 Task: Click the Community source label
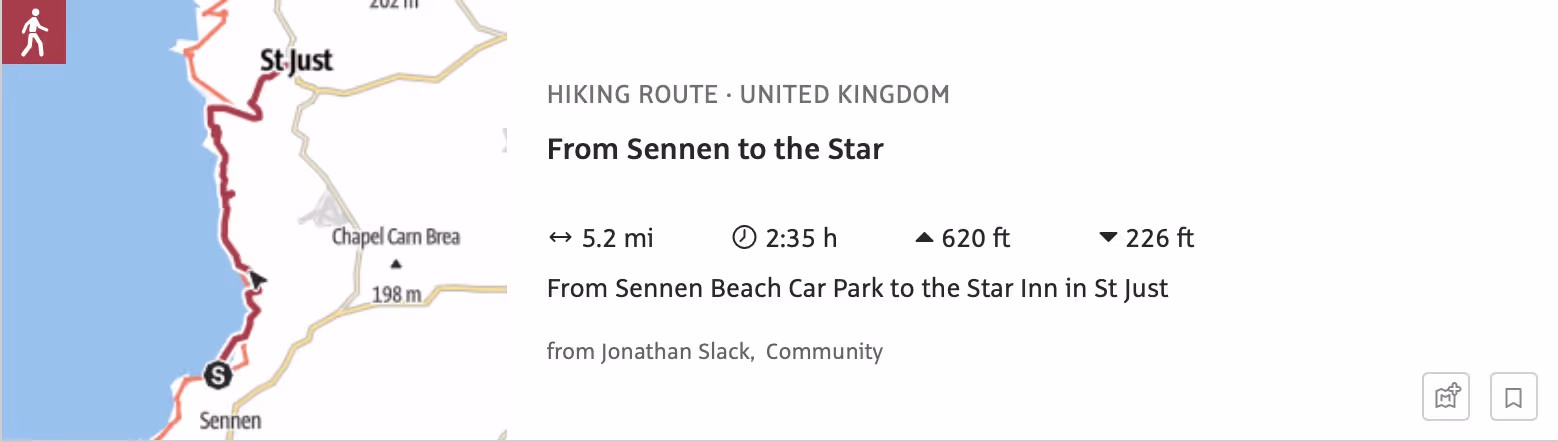coord(824,351)
